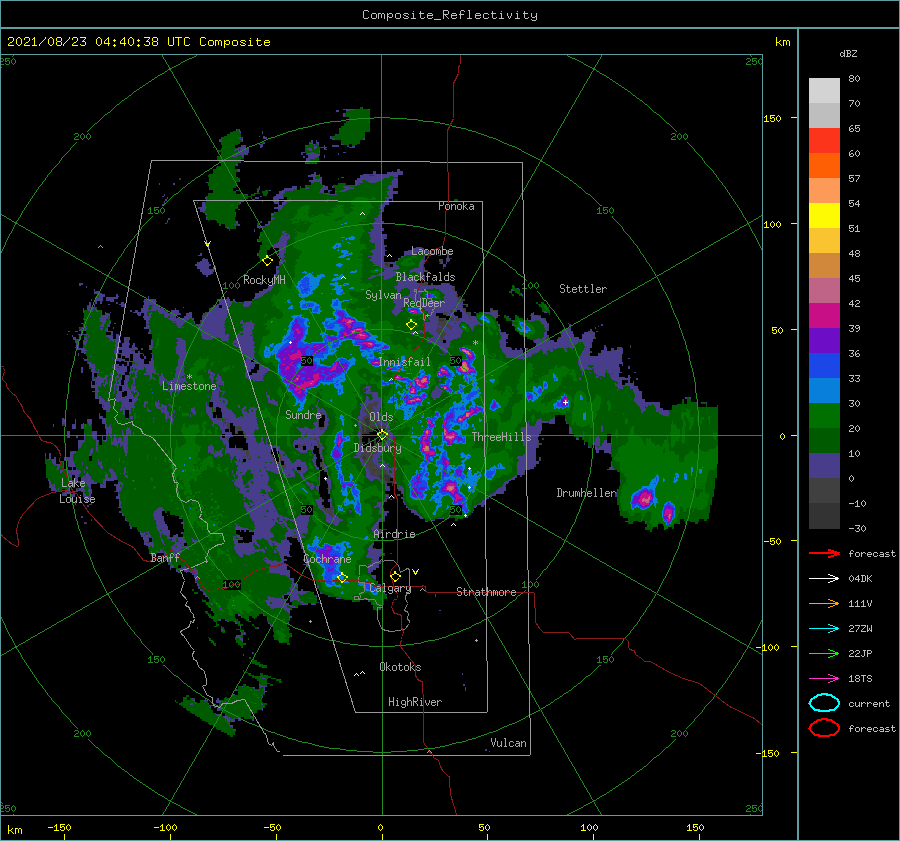Click the red forecast ellipse symbol
Viewport: 900px width, 841px height.
point(824,728)
